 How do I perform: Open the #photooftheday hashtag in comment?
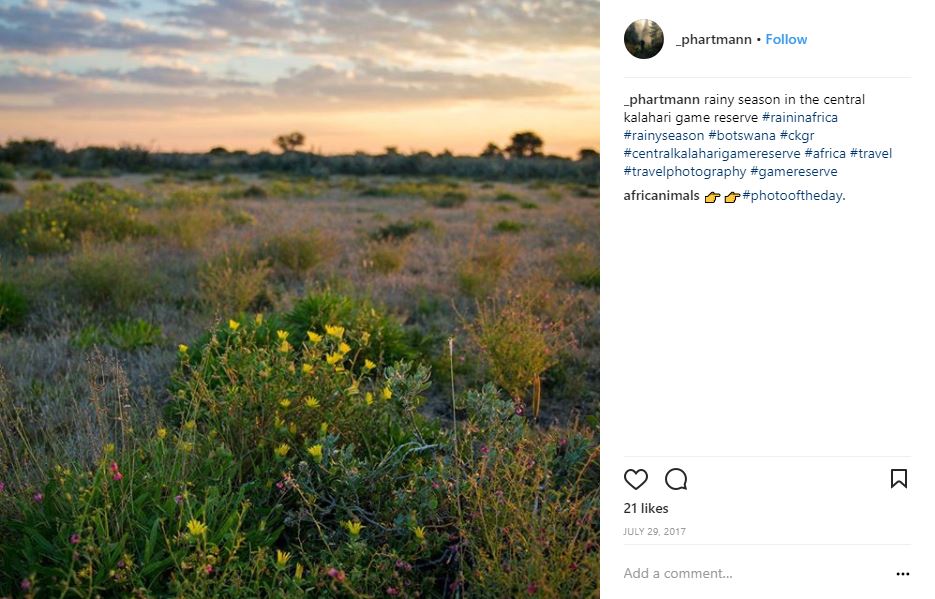point(792,196)
